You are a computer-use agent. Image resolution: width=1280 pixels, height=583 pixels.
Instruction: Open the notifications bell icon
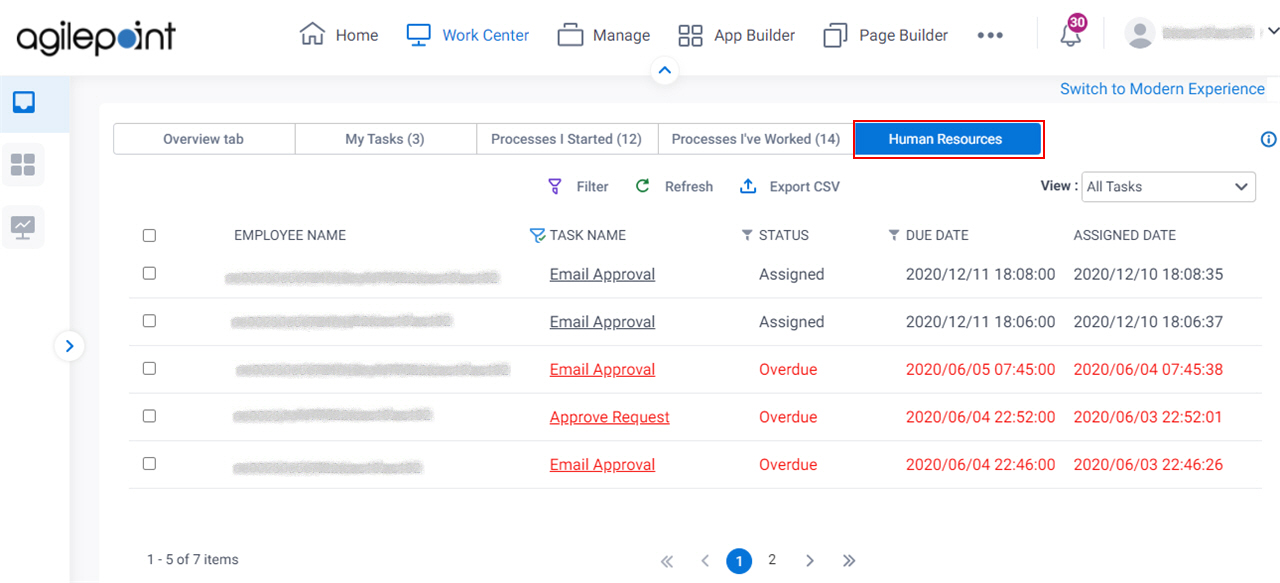[x=1070, y=35]
